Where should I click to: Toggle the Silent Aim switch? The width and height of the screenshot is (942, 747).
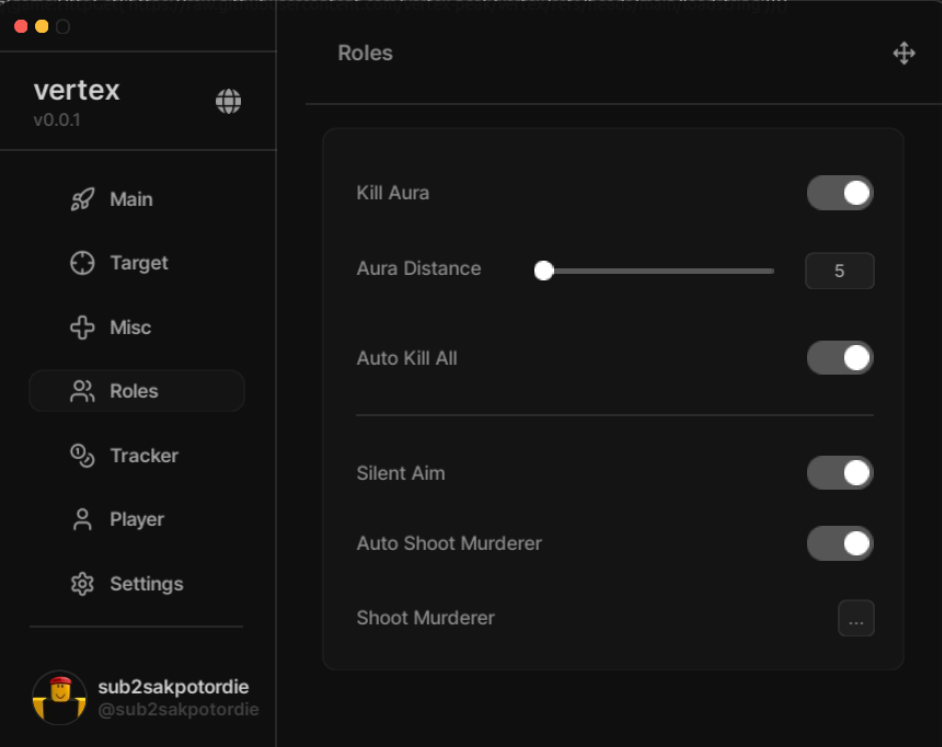(x=840, y=473)
